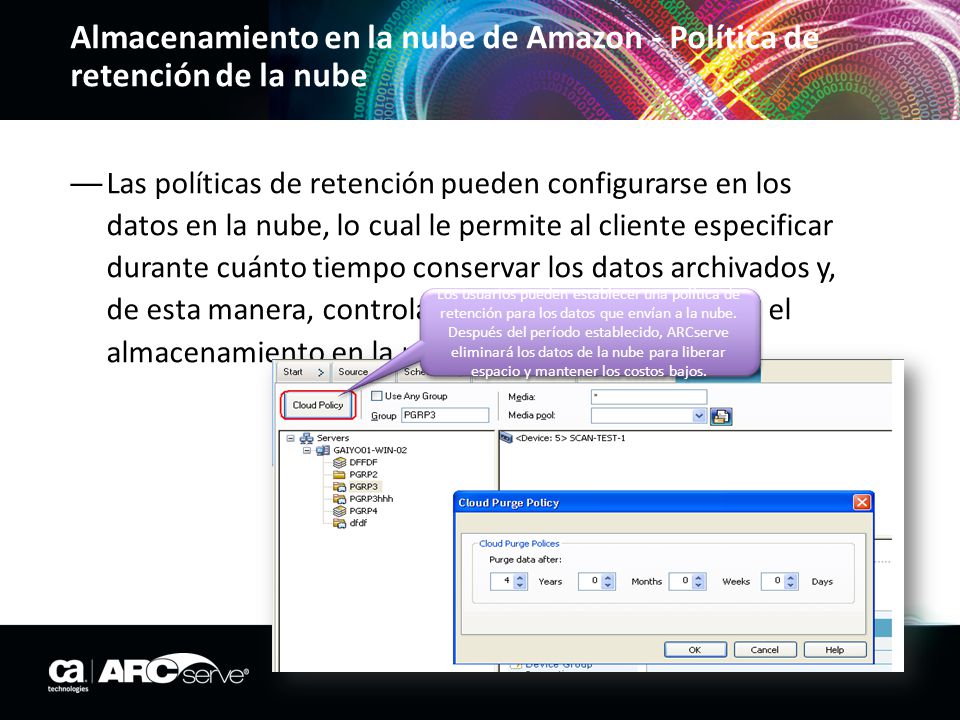Click the GAIYO01-WIN-02 server icon

click(323, 450)
